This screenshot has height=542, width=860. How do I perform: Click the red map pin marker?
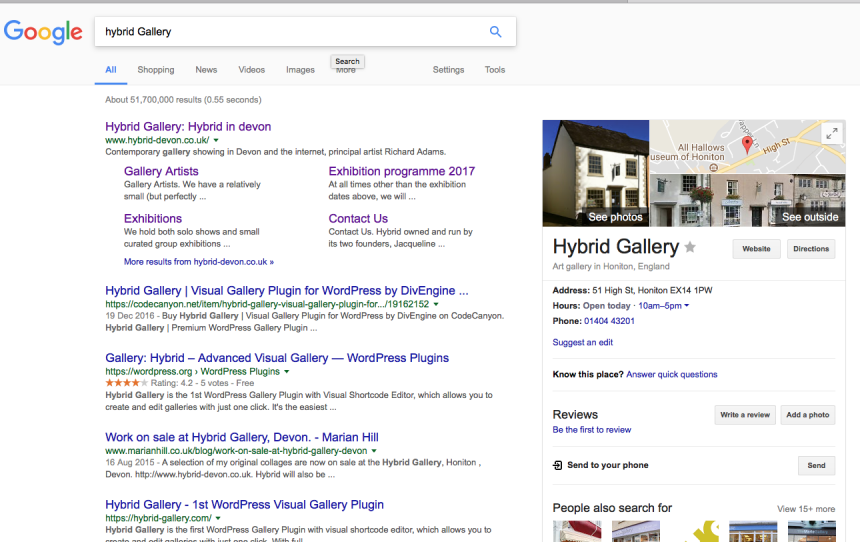747,145
